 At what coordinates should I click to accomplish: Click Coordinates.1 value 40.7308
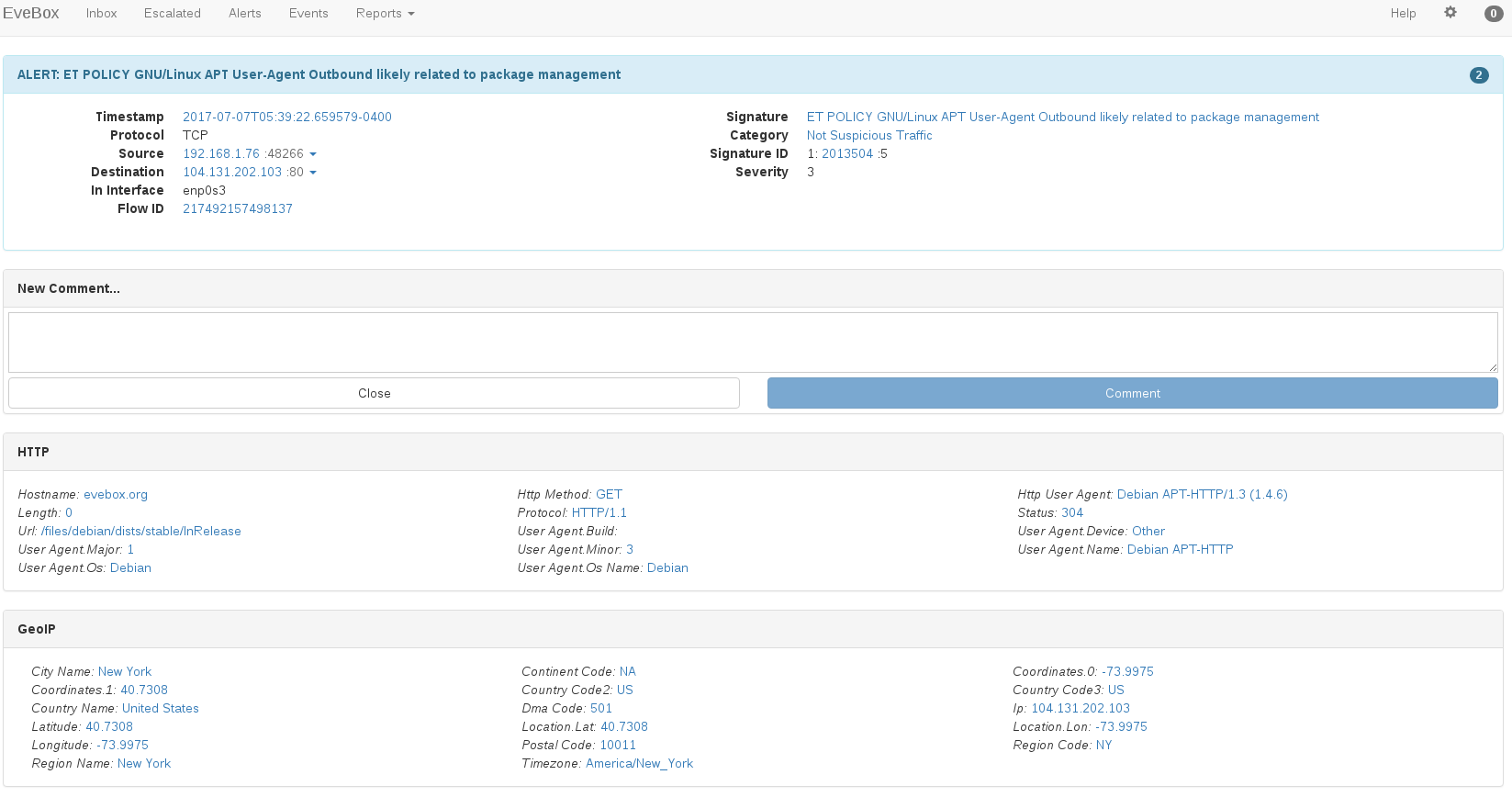coord(144,690)
